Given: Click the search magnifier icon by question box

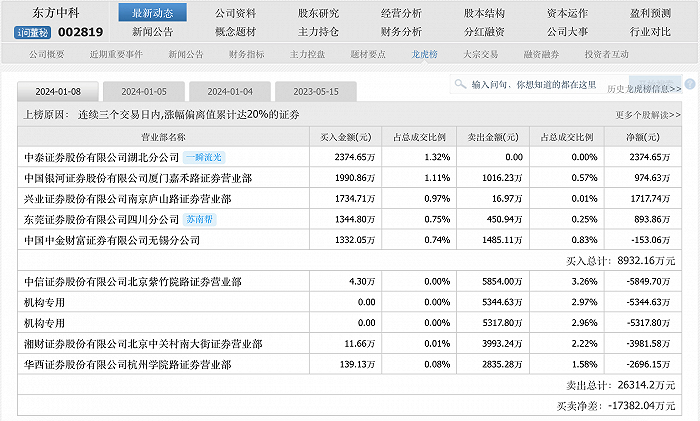Looking at the screenshot, I should (x=462, y=85).
